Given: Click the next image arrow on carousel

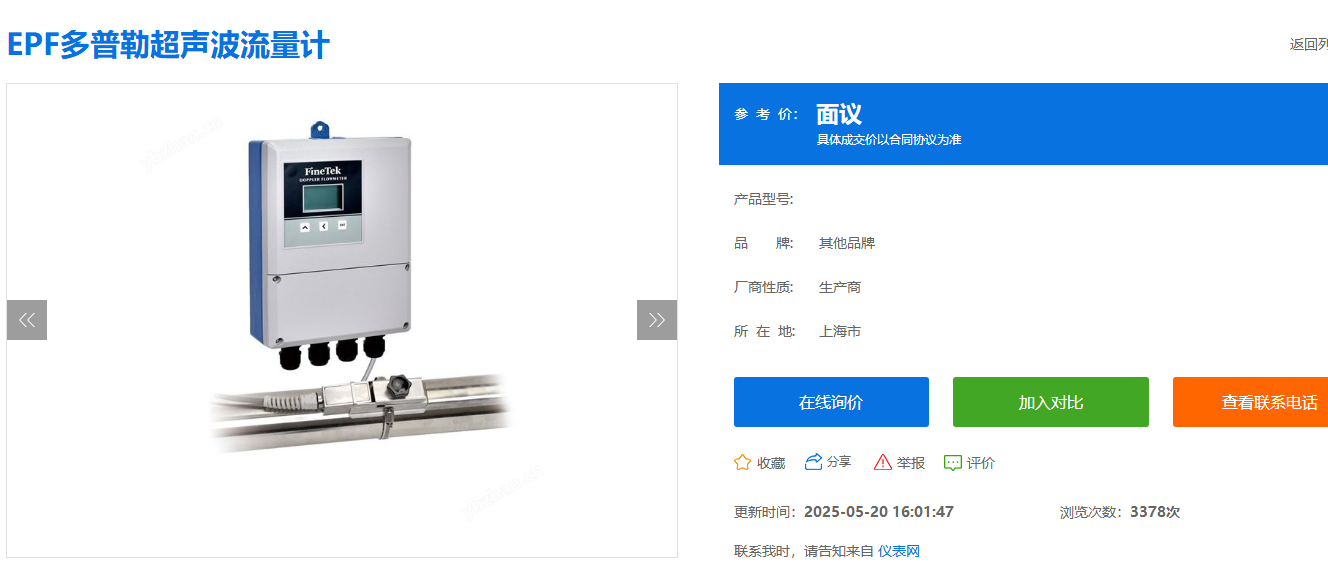Looking at the screenshot, I should [x=657, y=320].
